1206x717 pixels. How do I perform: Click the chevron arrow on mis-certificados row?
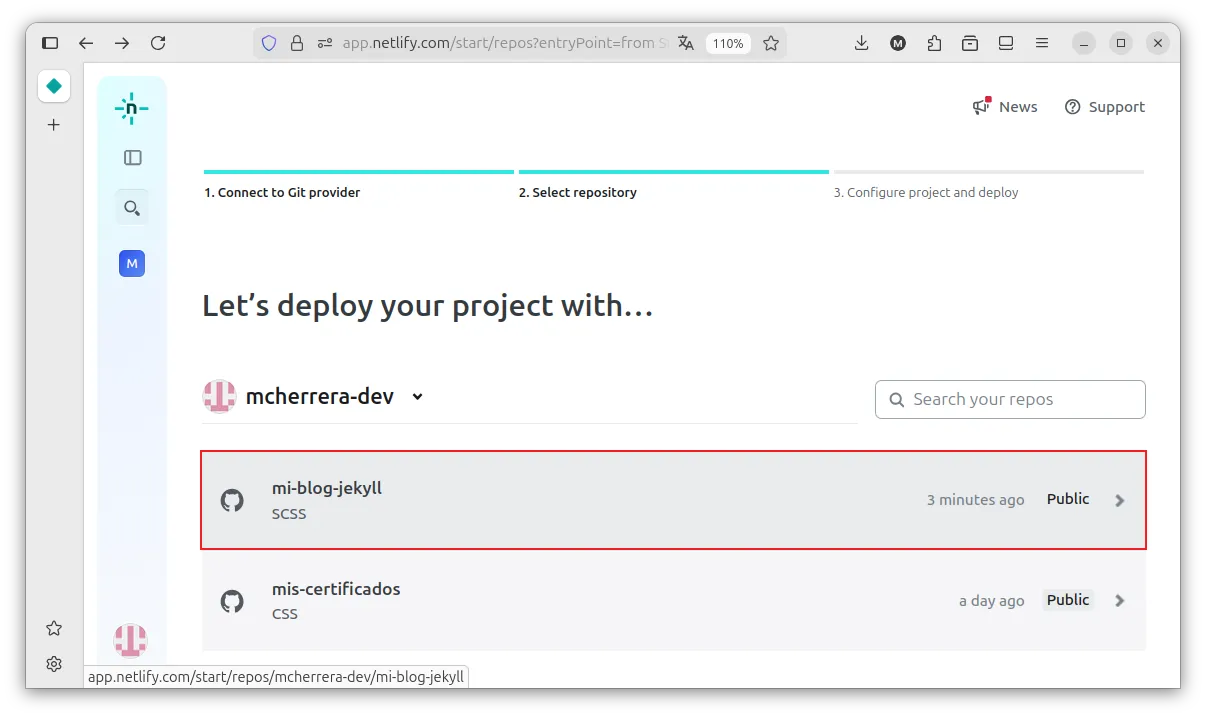point(1120,601)
